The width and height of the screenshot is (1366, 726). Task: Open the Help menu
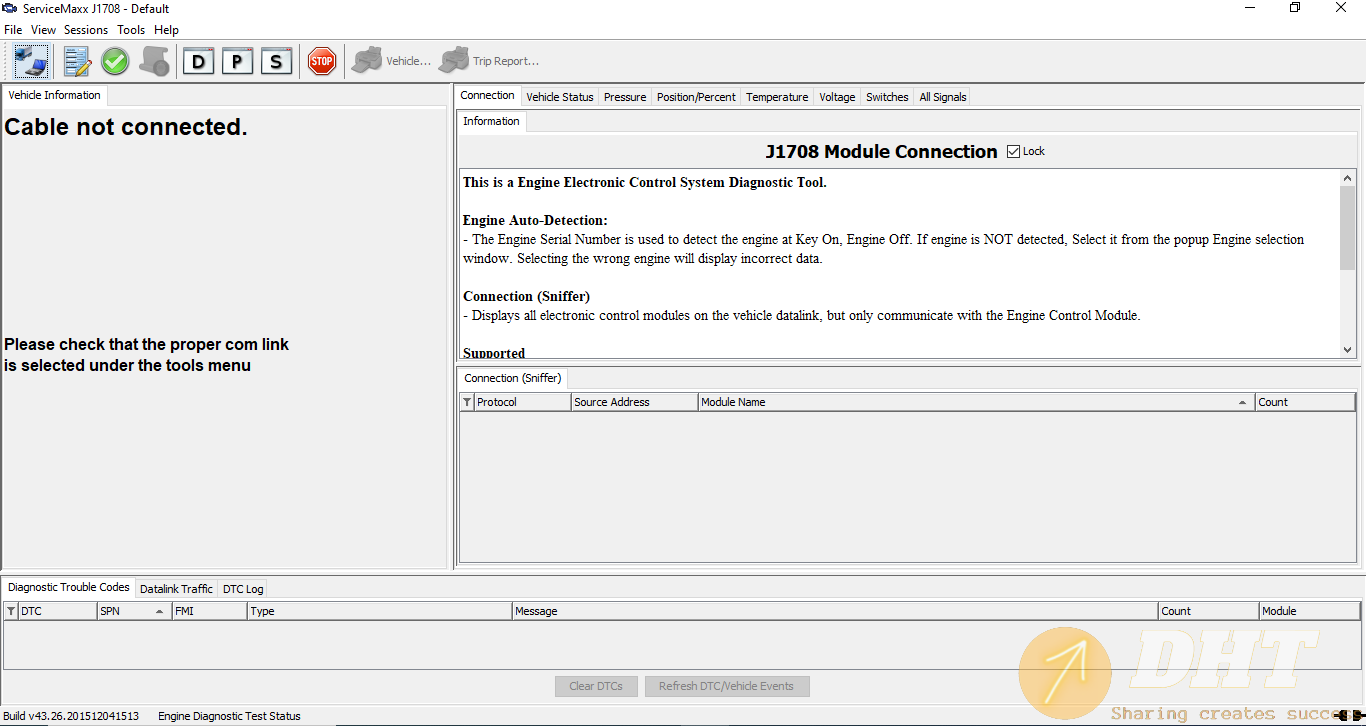pos(166,30)
